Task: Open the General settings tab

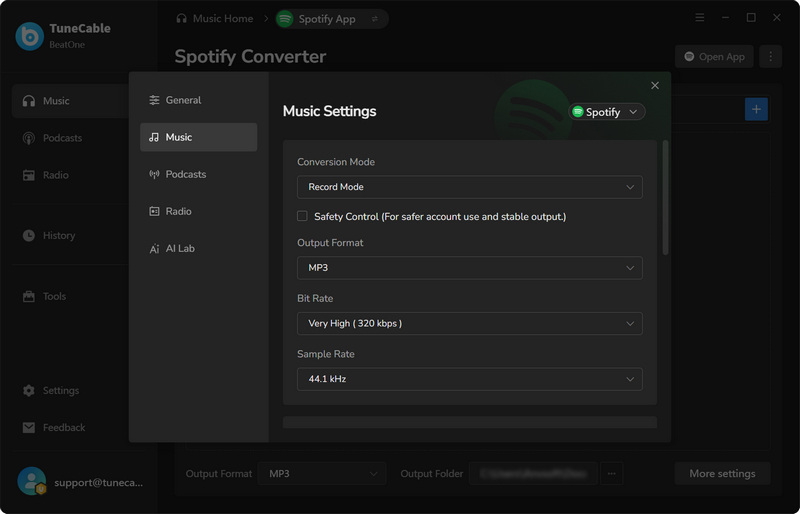Action: point(198,100)
